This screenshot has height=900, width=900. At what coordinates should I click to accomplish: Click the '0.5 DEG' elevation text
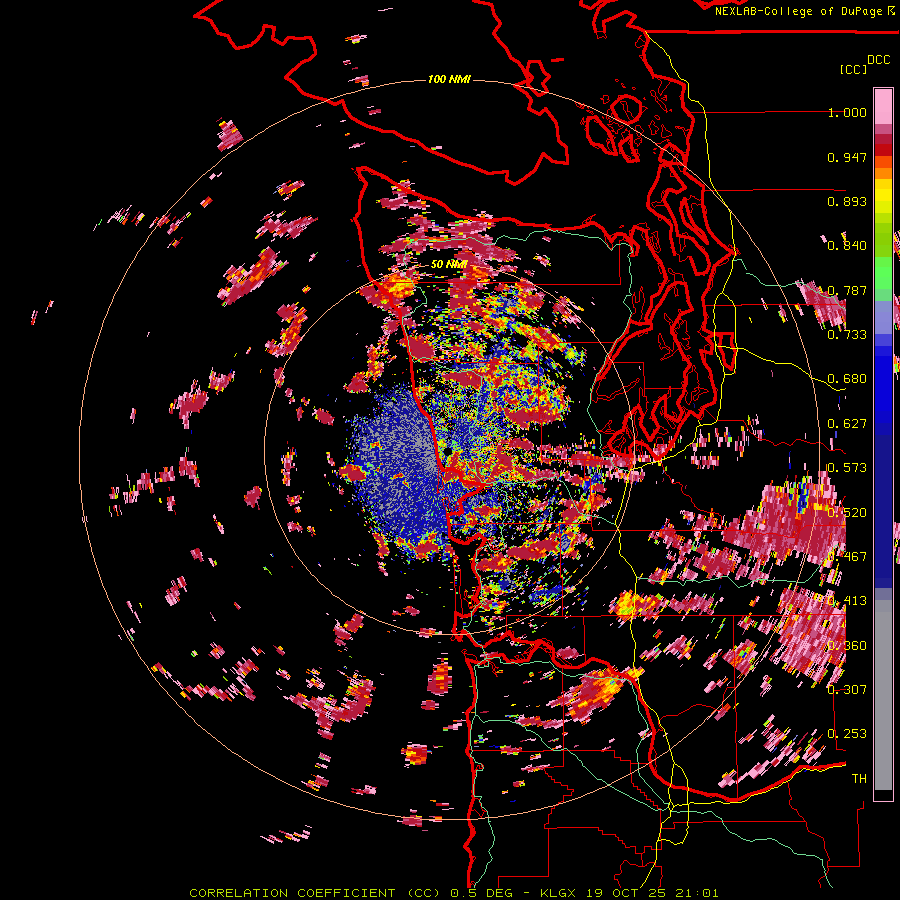[481, 893]
